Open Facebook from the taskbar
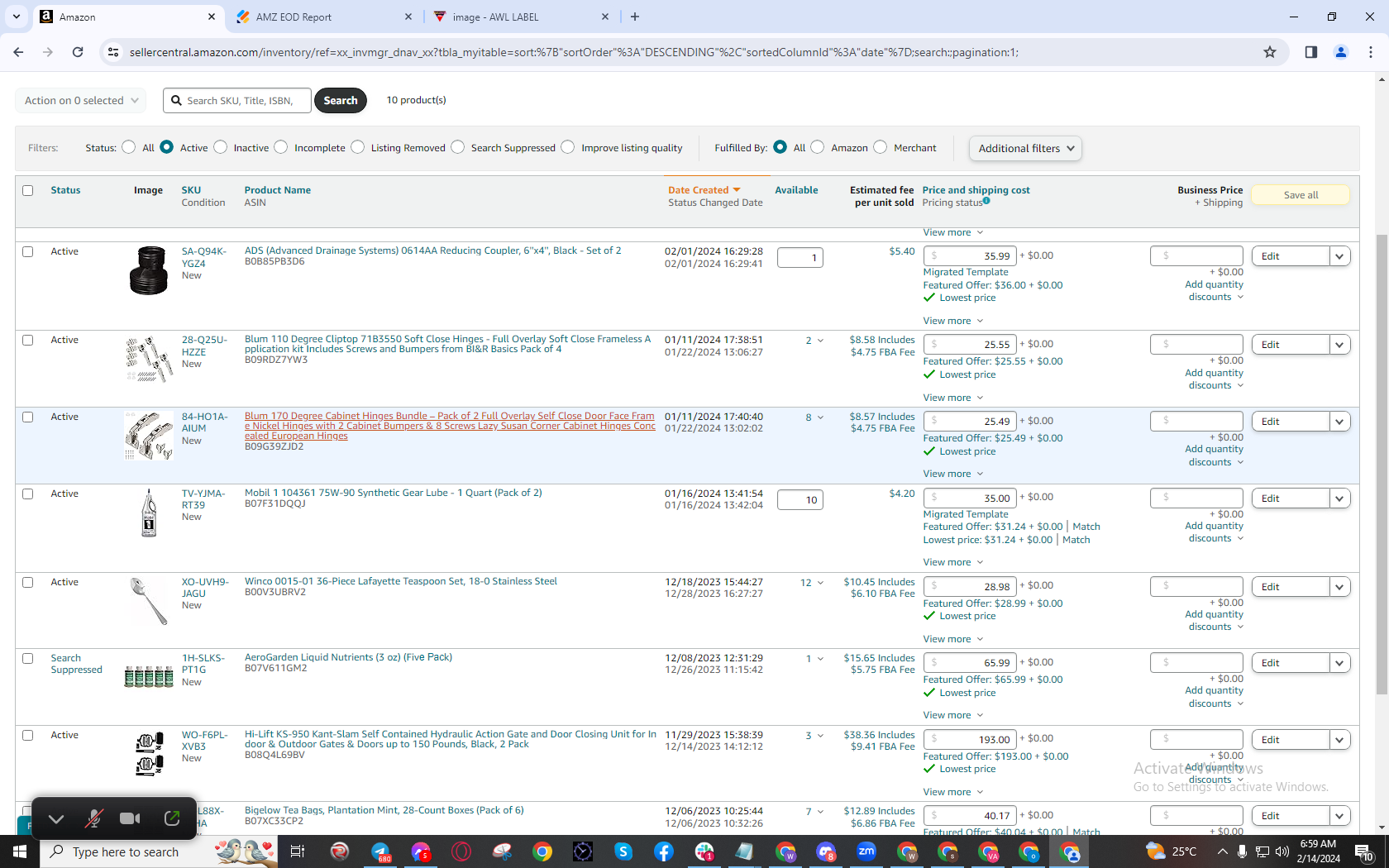Image resolution: width=1389 pixels, height=868 pixels. [664, 851]
